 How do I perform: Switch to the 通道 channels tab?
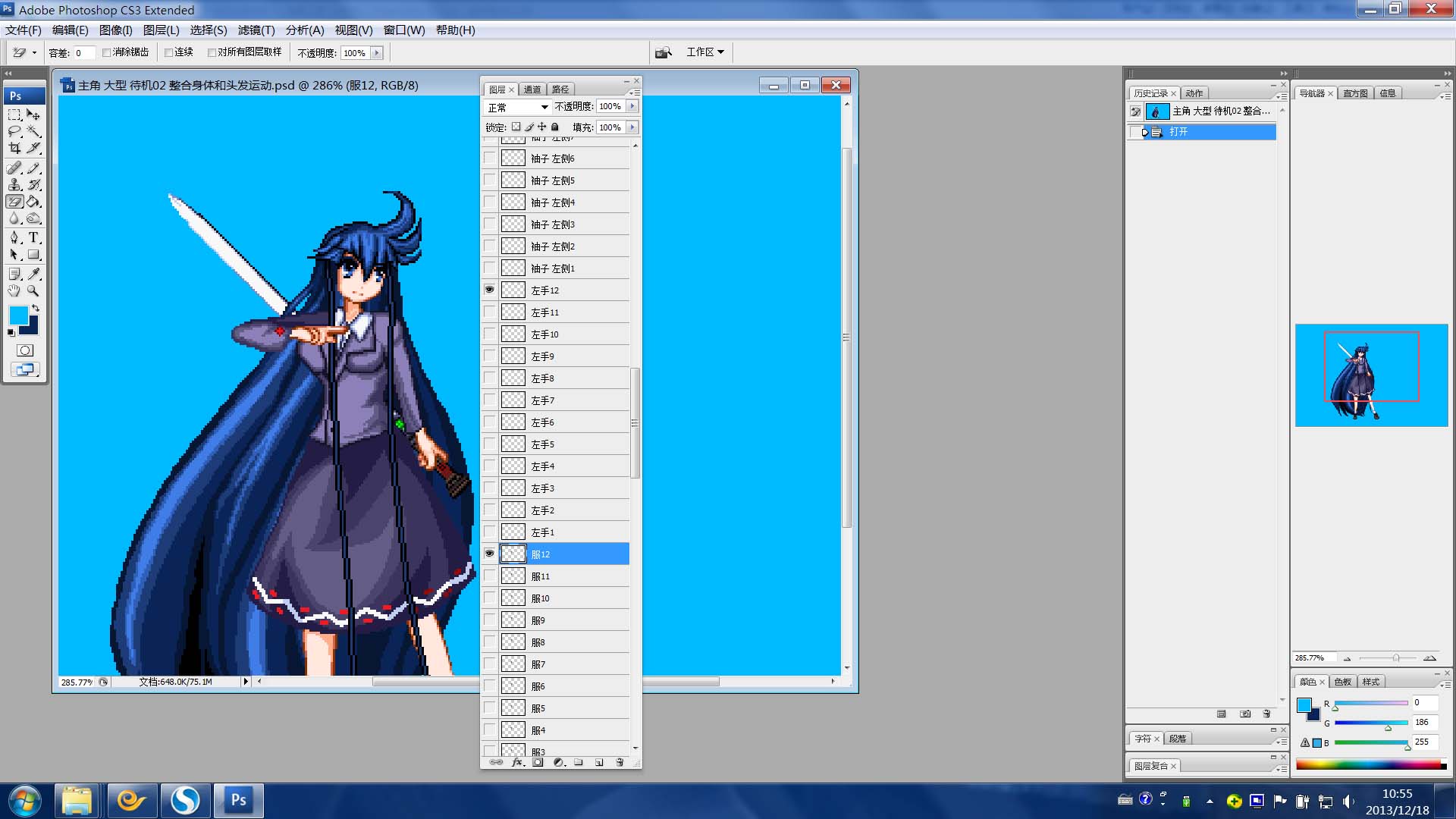click(532, 89)
